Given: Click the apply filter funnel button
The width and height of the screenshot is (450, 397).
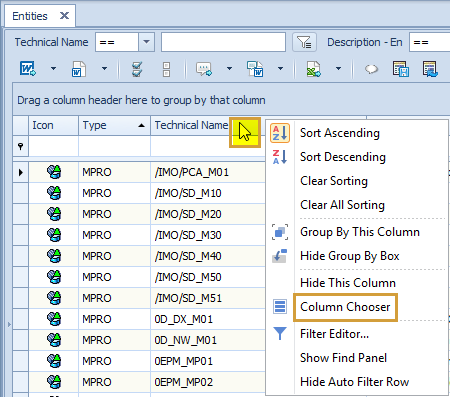Looking at the screenshot, I should coord(304,42).
